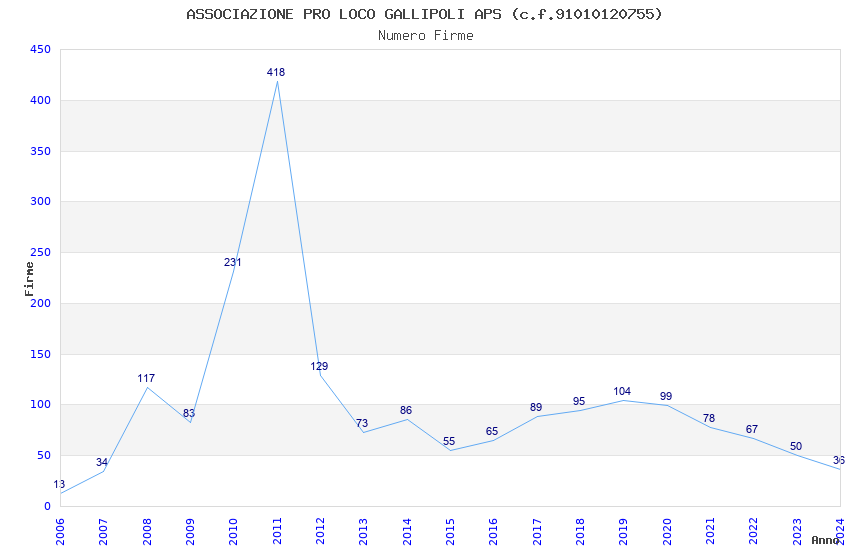Screen dimensions: 850x550
Task: Select the data label 231
Action: [x=233, y=262]
